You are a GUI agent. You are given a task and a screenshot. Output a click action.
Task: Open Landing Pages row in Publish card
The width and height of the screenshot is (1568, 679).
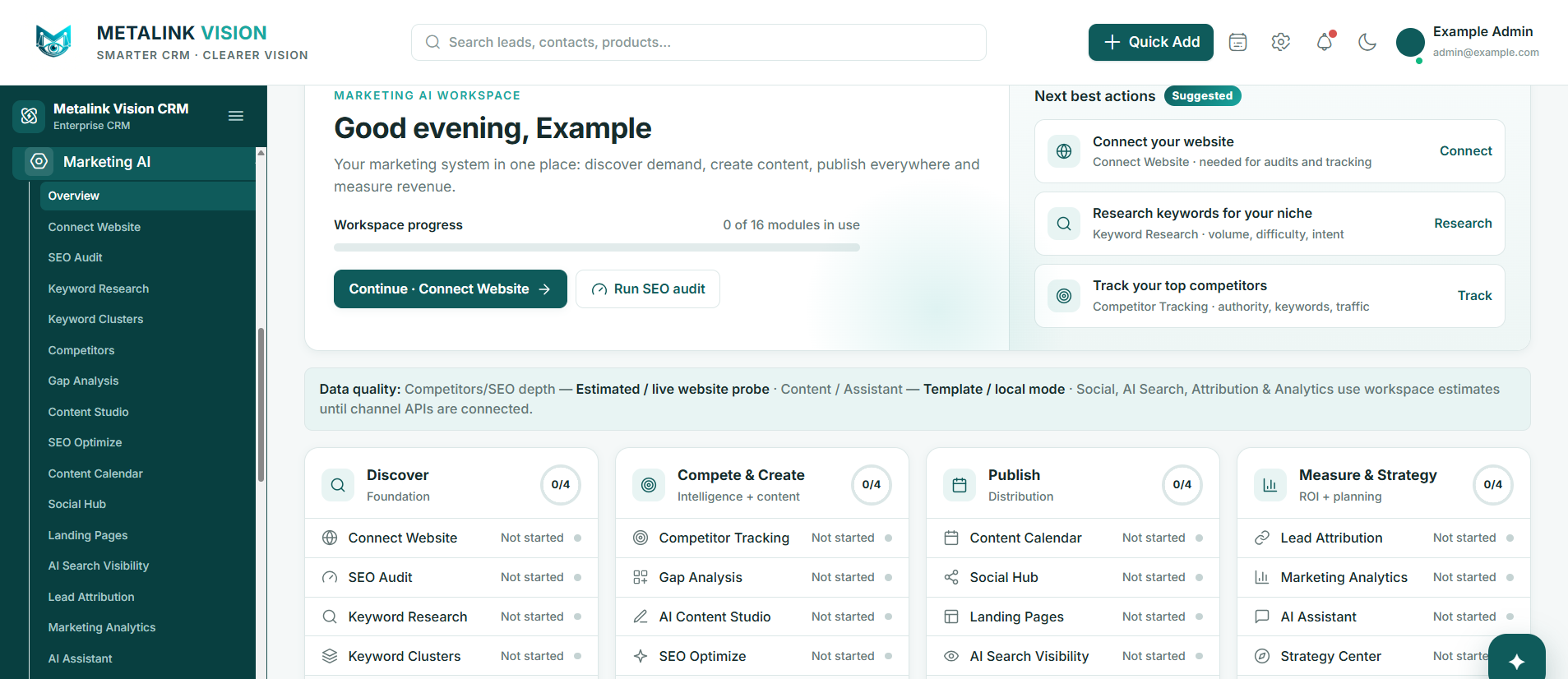tap(1073, 617)
